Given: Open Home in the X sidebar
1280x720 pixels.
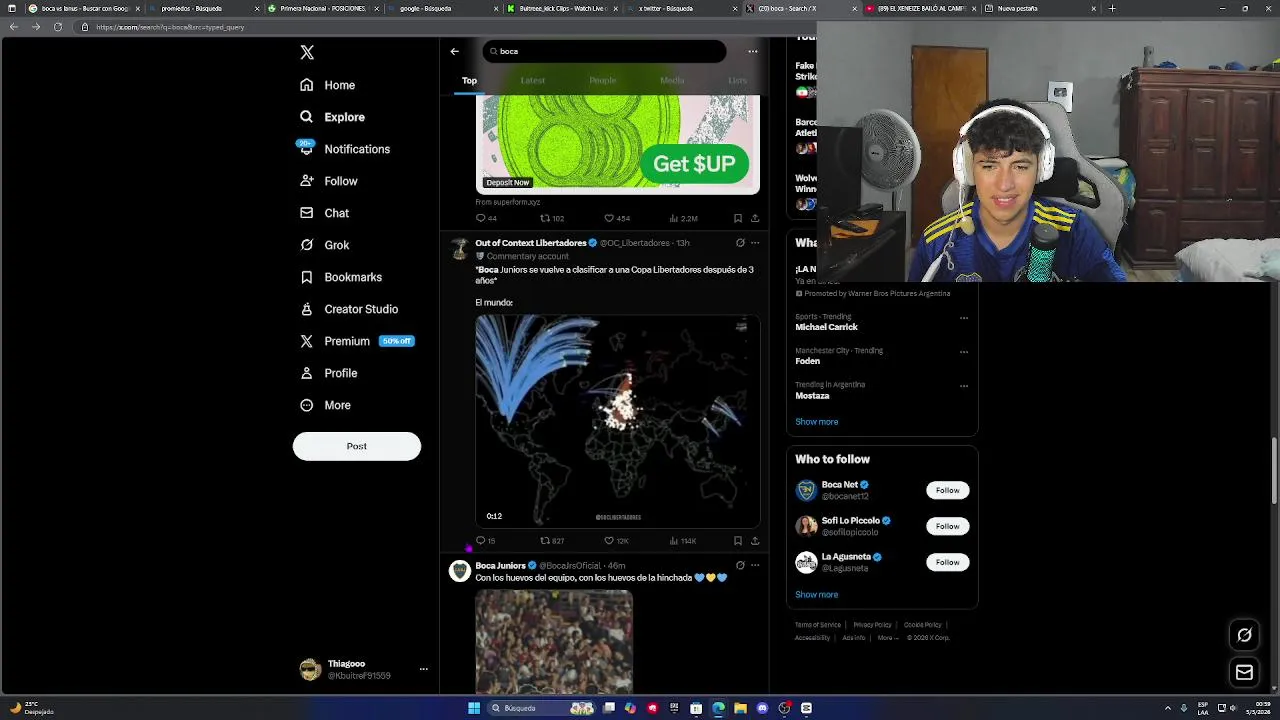Looking at the screenshot, I should point(328,85).
